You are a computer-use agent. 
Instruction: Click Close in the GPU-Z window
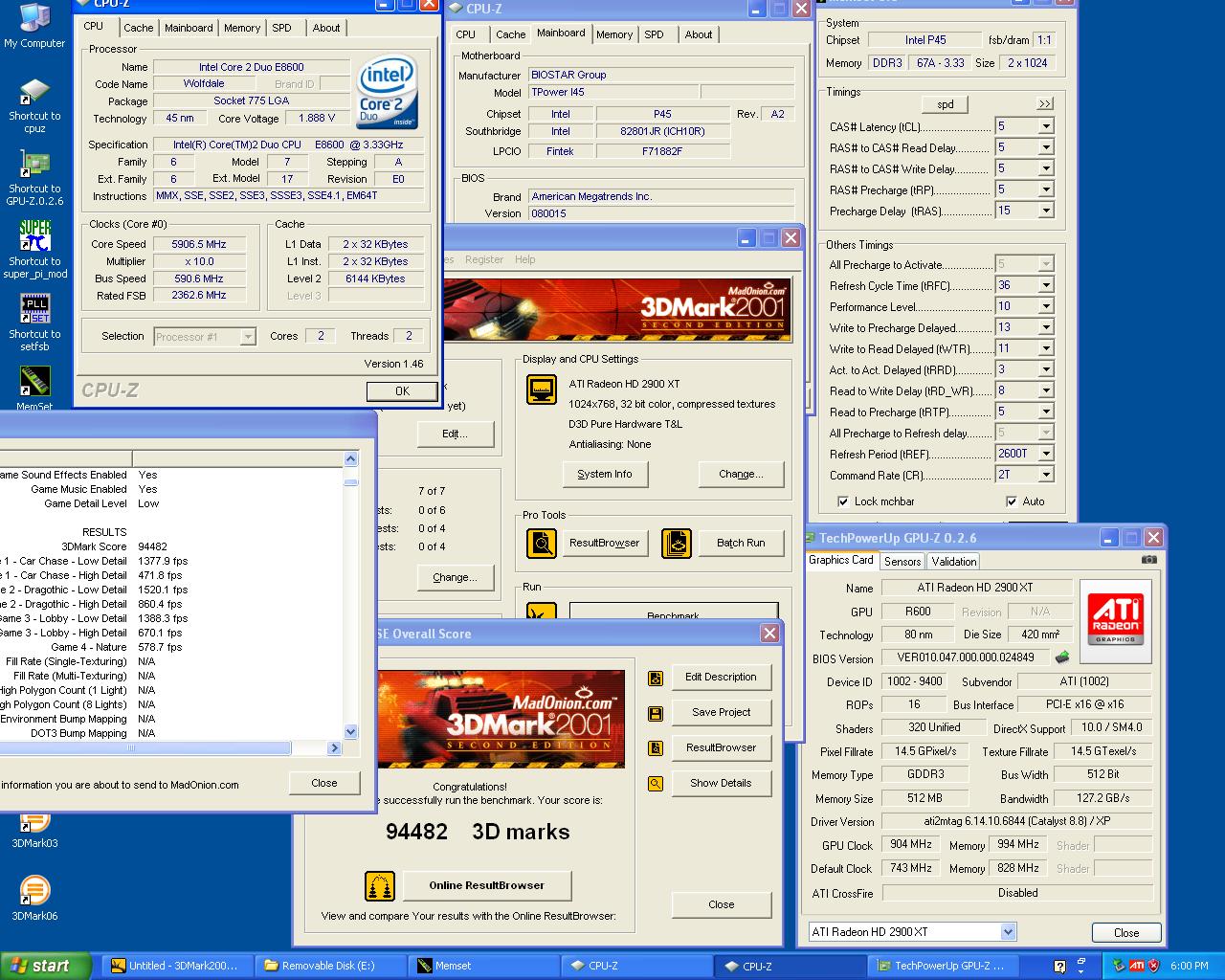click(1126, 933)
